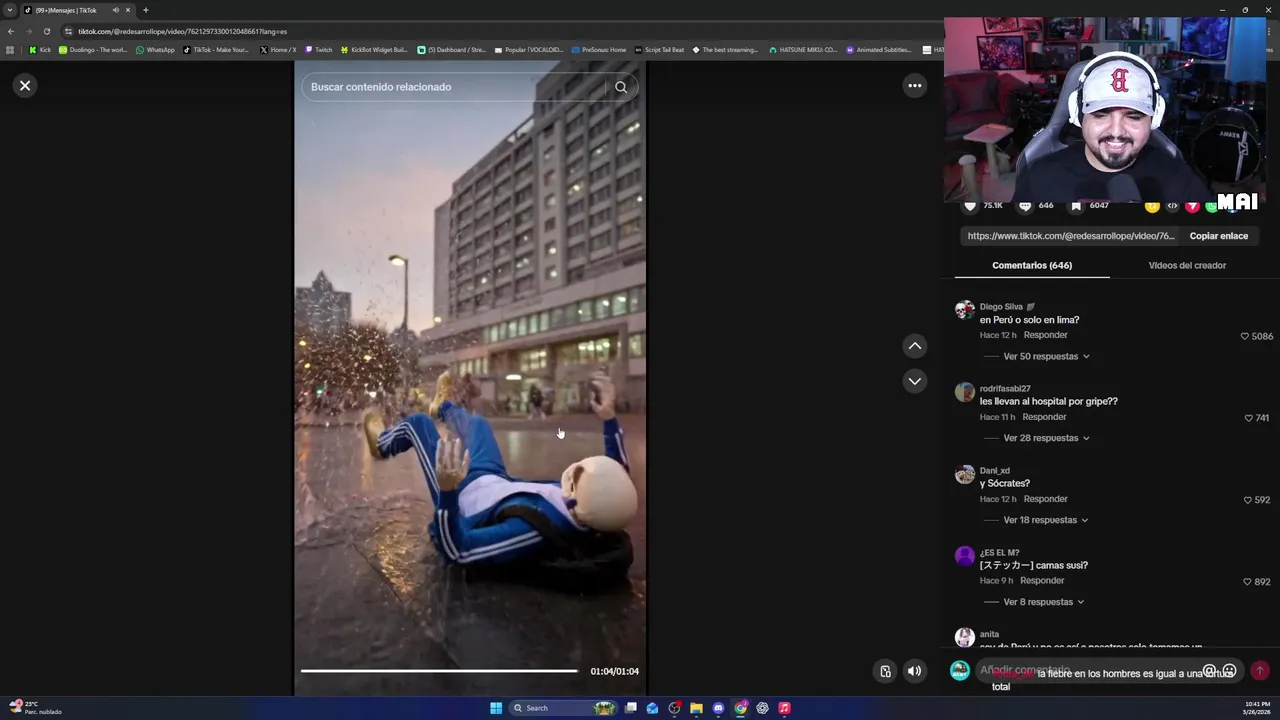
Task: Open the tab search dropdown arrow
Action: (10, 10)
